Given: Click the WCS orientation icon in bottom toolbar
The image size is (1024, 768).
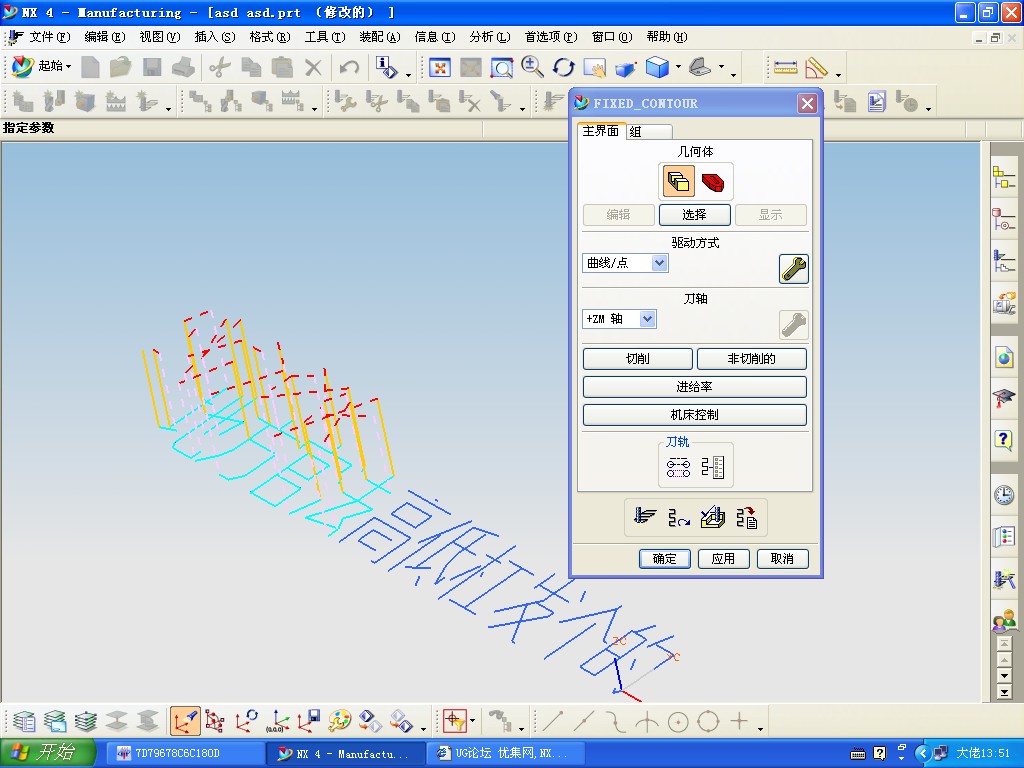Looking at the screenshot, I should [184, 721].
